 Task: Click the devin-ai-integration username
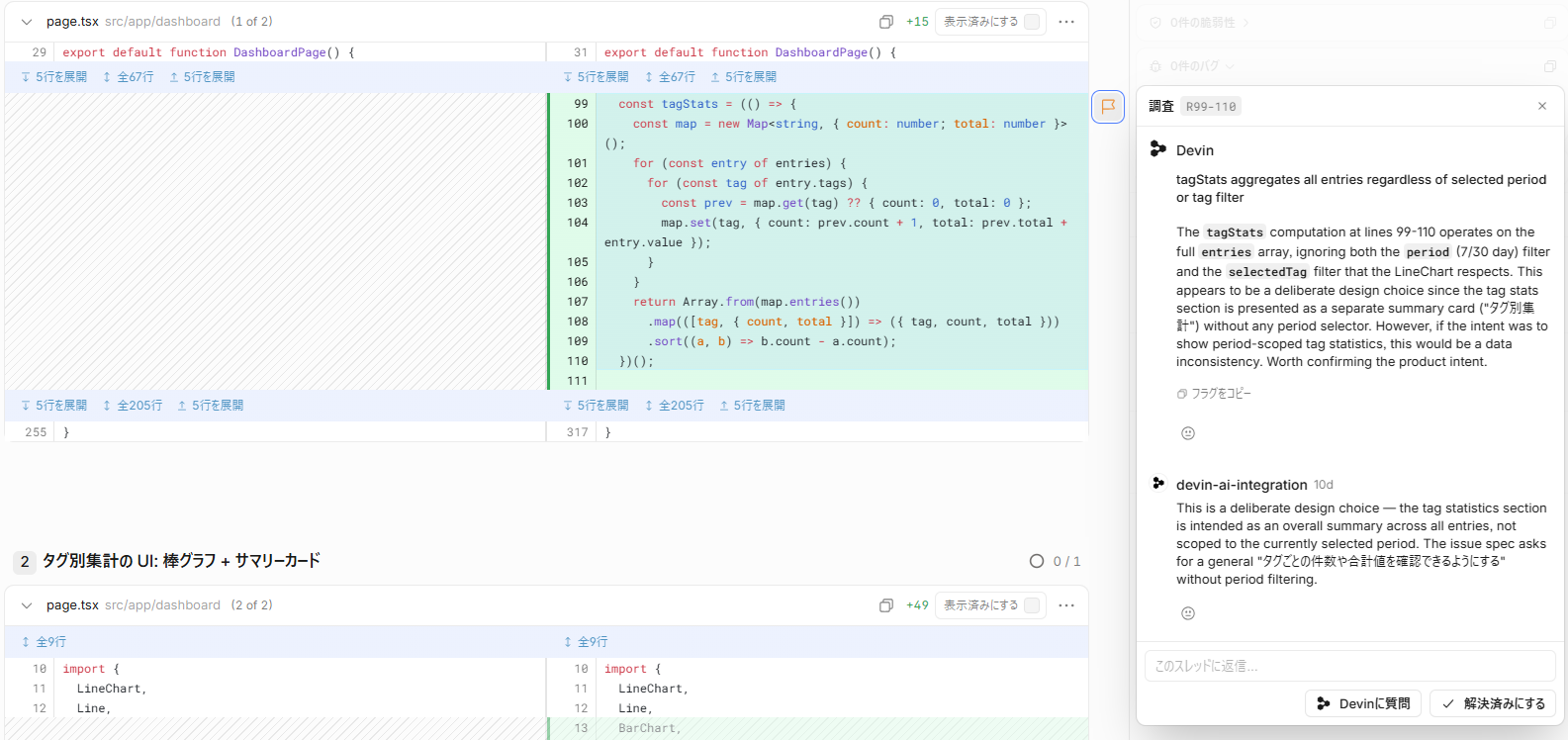[1242, 485]
